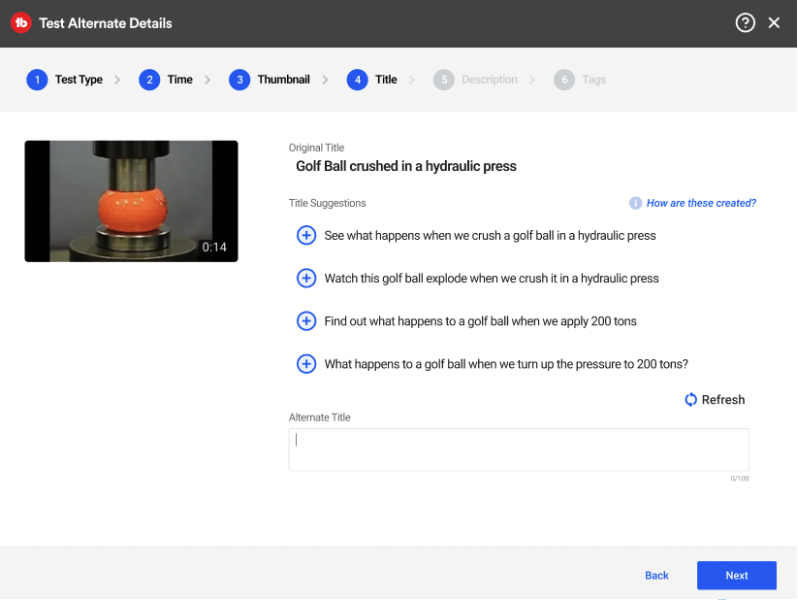Click the Refresh circular arrows icon

coord(690,400)
